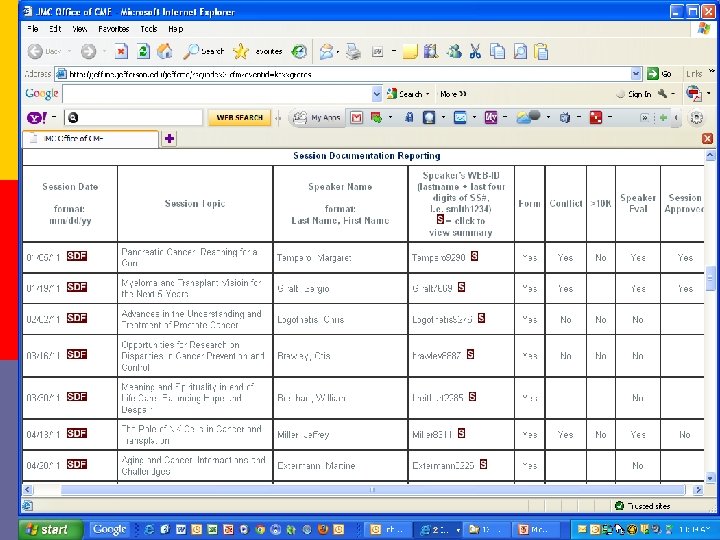Click the Yahoo WEB SEARCH button
Viewport: 720px width, 540px height.
[240, 117]
